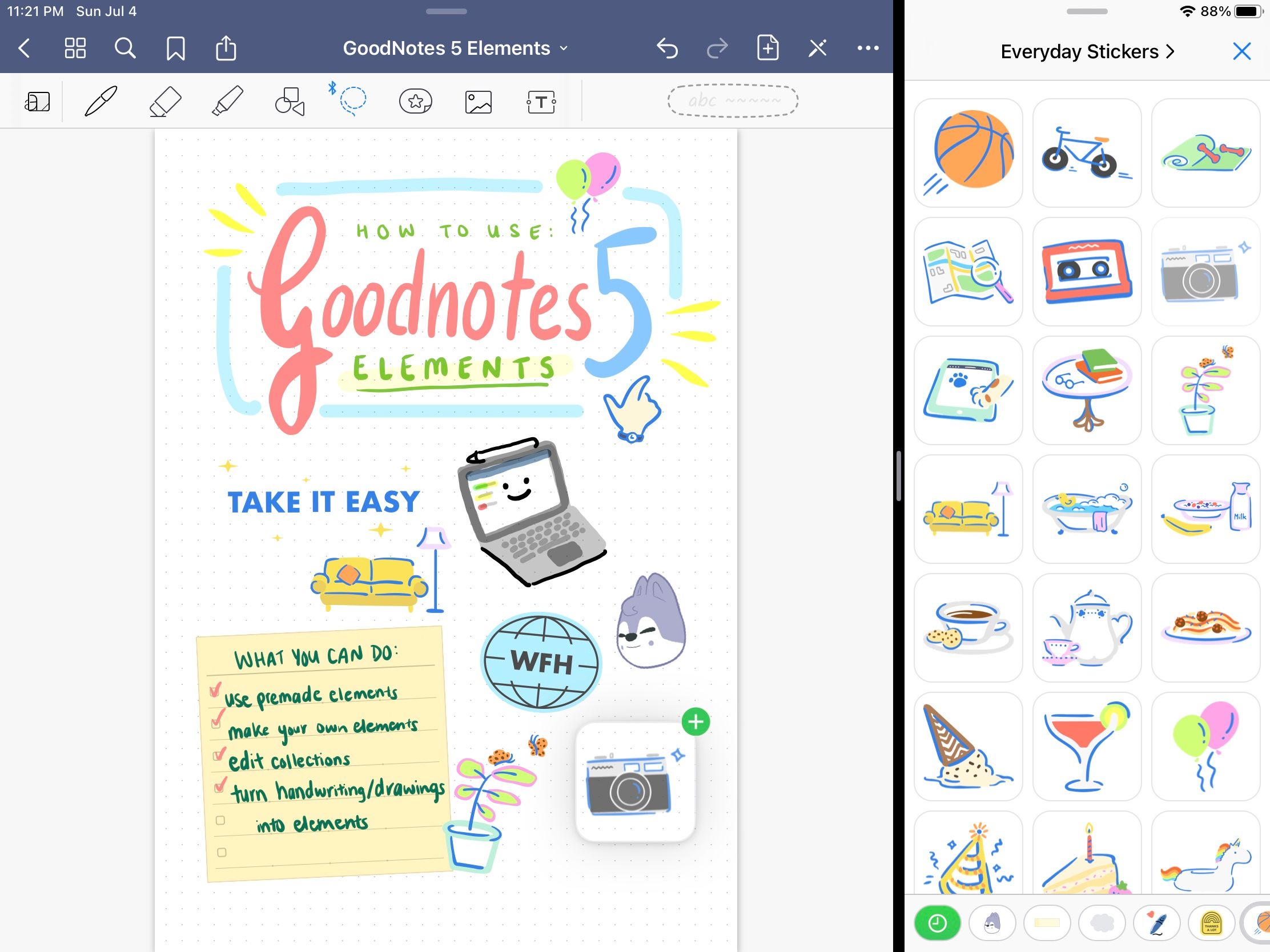
Task: Switch to the Recents sticker tab
Action: coord(938,923)
